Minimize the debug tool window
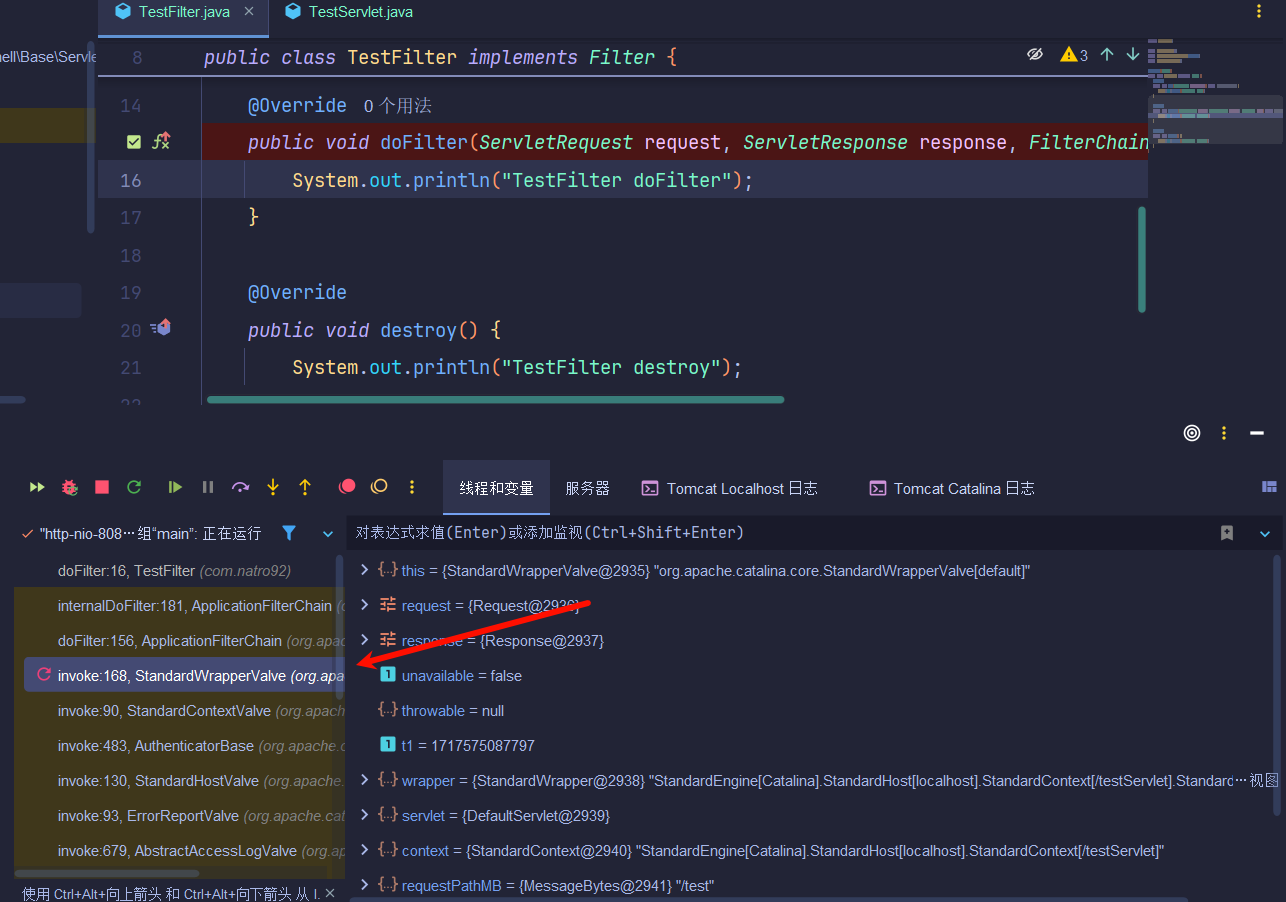Image resolution: width=1286 pixels, height=902 pixels. [x=1258, y=433]
